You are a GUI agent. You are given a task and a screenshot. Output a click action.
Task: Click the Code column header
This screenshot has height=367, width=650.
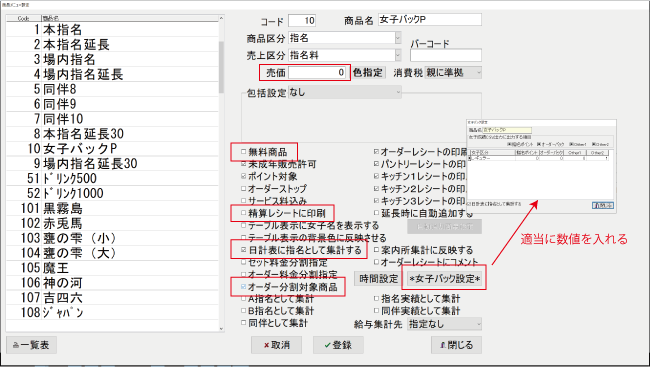pyautogui.click(x=24, y=19)
